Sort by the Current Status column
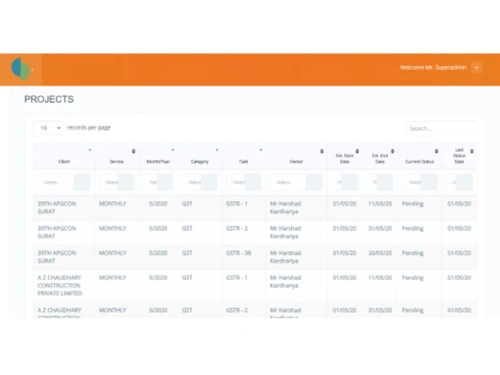 click(x=420, y=157)
